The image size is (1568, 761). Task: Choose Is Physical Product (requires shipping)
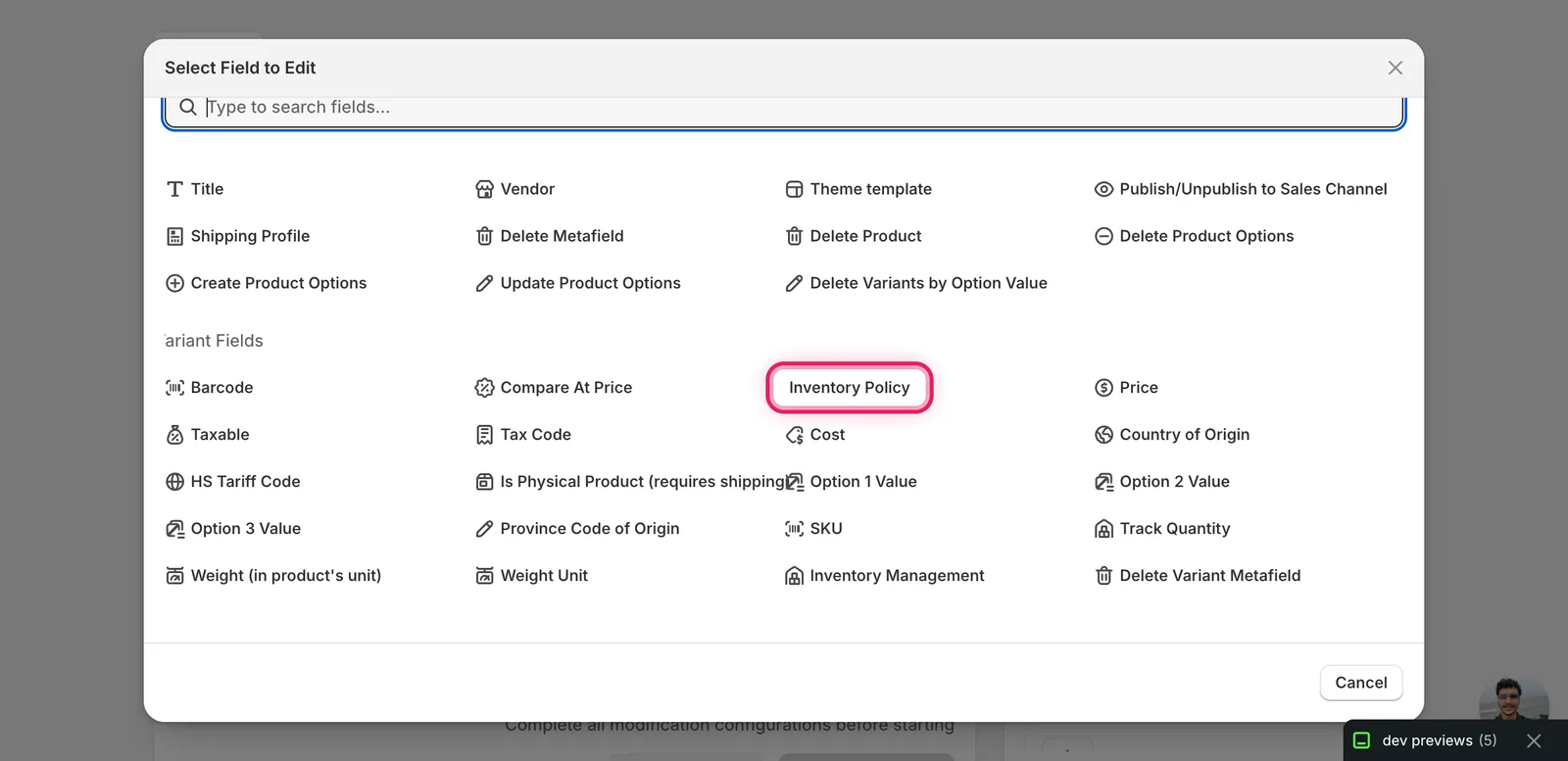629,482
